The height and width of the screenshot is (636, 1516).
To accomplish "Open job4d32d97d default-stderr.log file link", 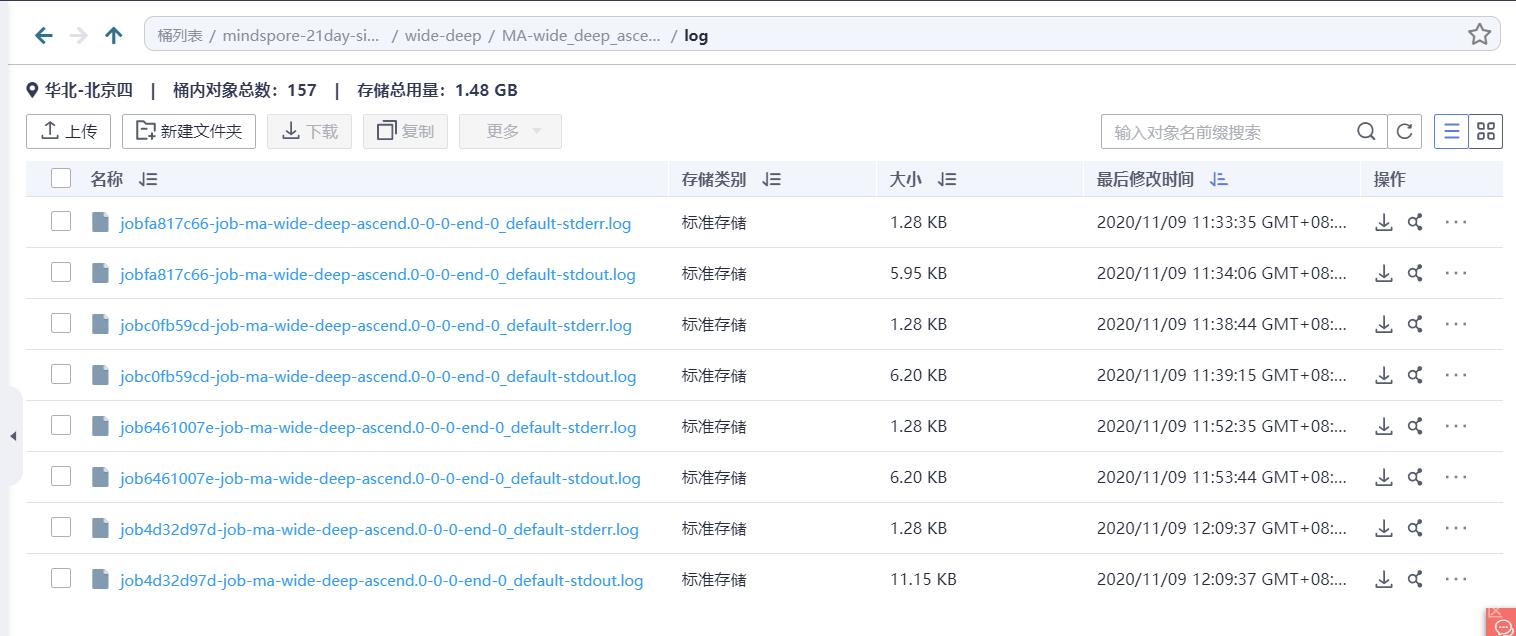I will coord(379,530).
